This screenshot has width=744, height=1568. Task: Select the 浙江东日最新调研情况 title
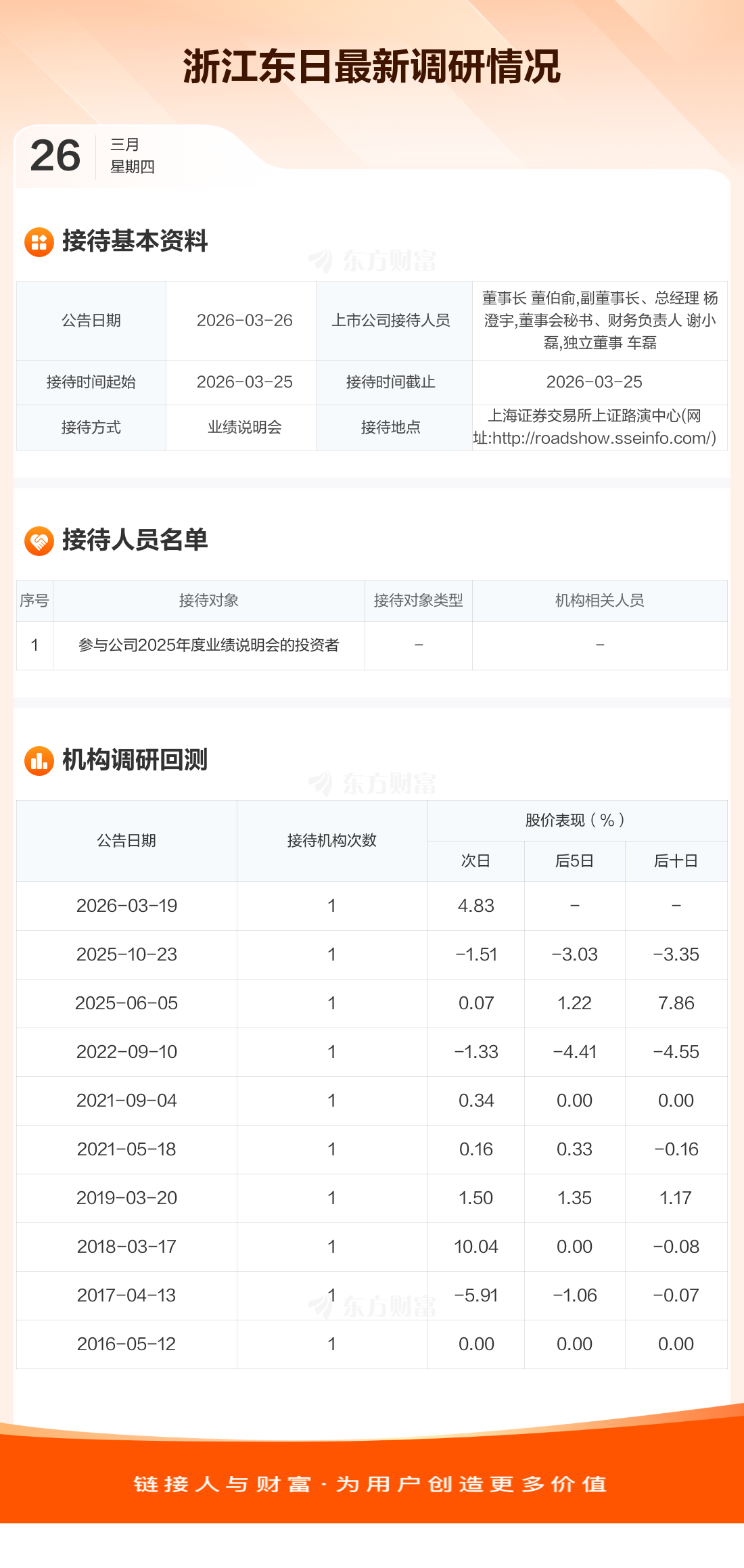coord(372,66)
